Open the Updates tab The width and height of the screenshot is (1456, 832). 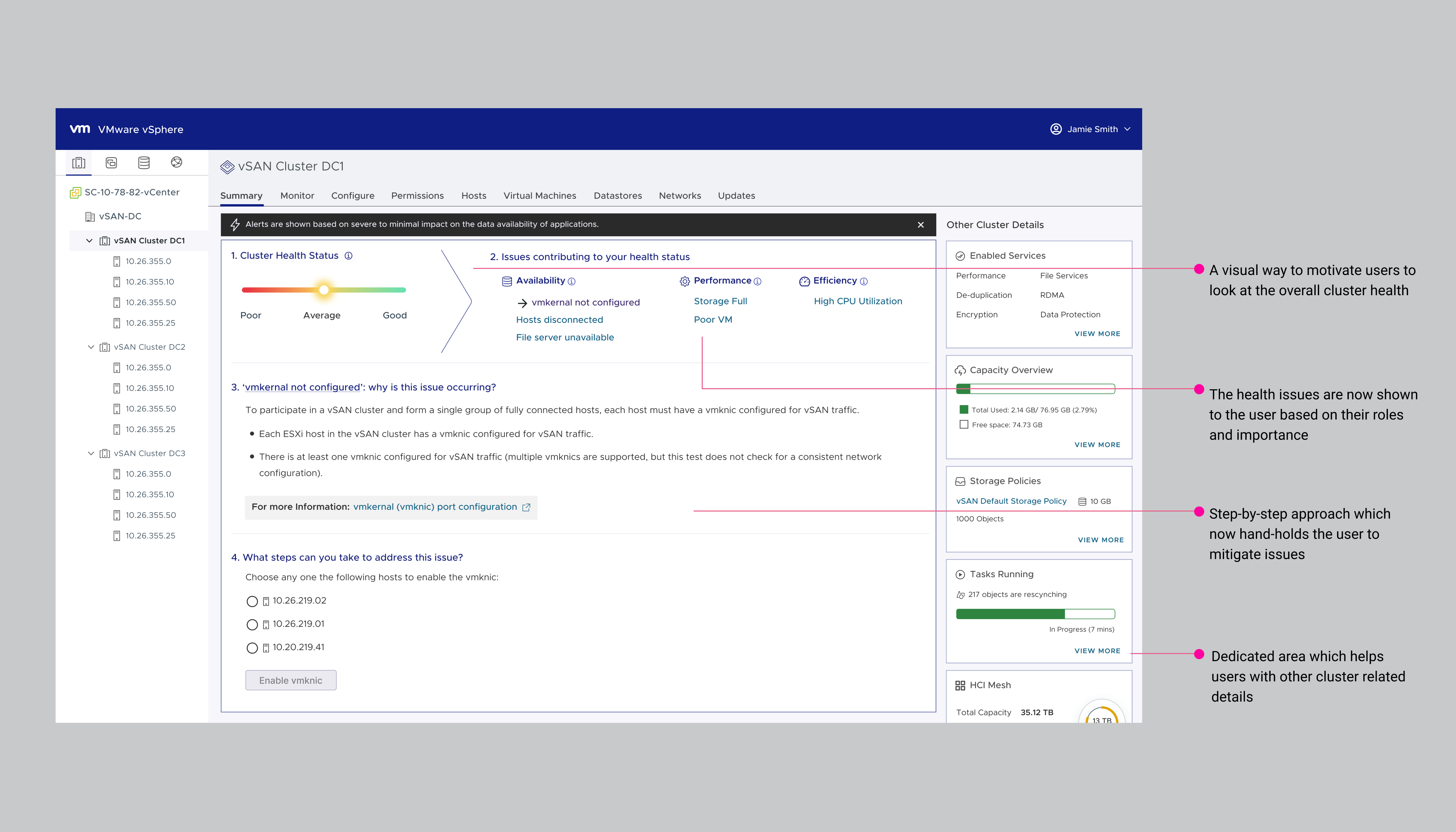click(736, 195)
